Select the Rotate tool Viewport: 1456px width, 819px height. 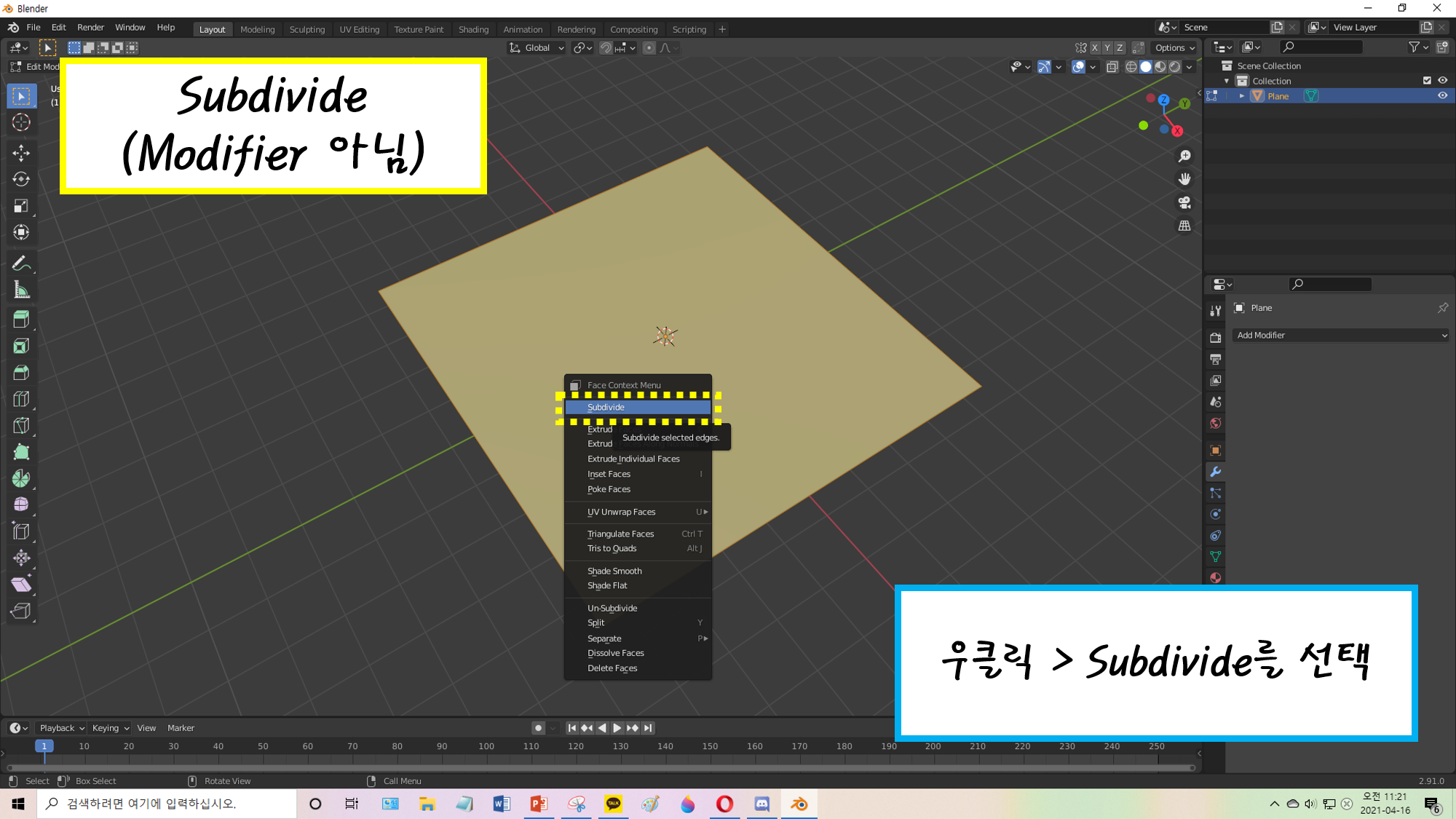21,179
